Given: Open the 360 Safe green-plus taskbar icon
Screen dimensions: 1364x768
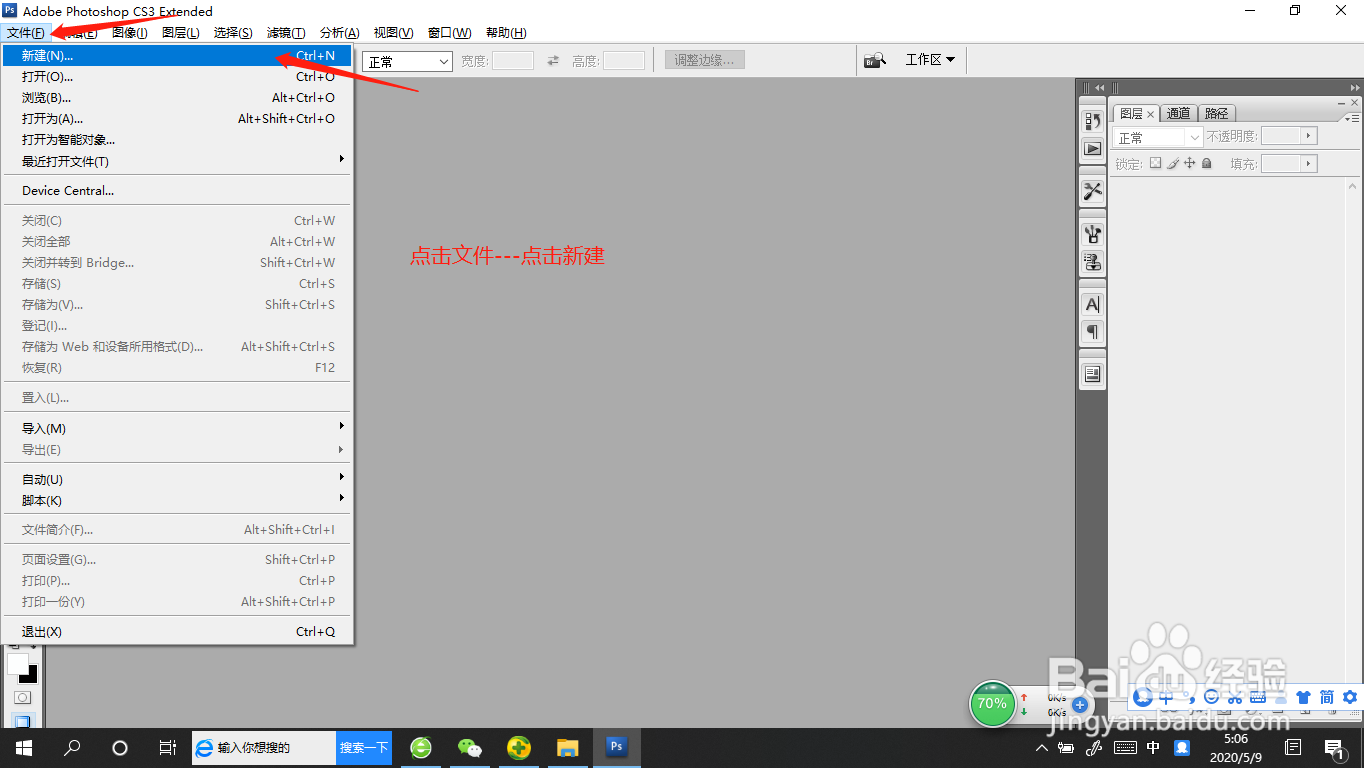Looking at the screenshot, I should tap(518, 747).
